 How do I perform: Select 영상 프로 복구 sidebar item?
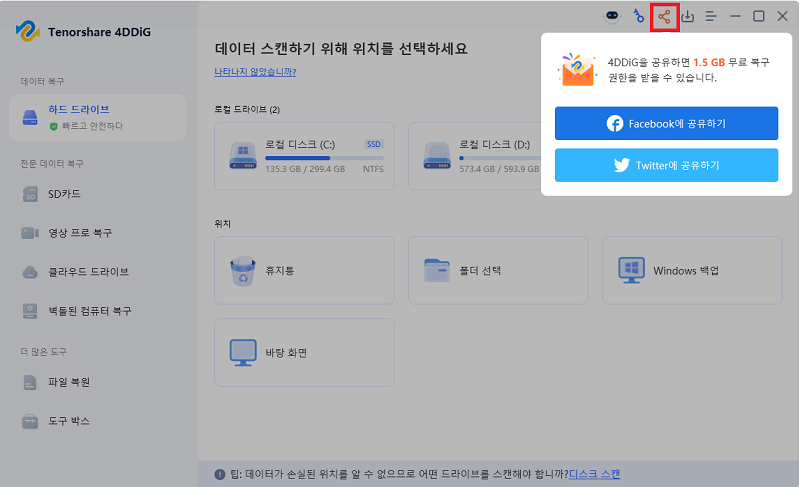97,233
